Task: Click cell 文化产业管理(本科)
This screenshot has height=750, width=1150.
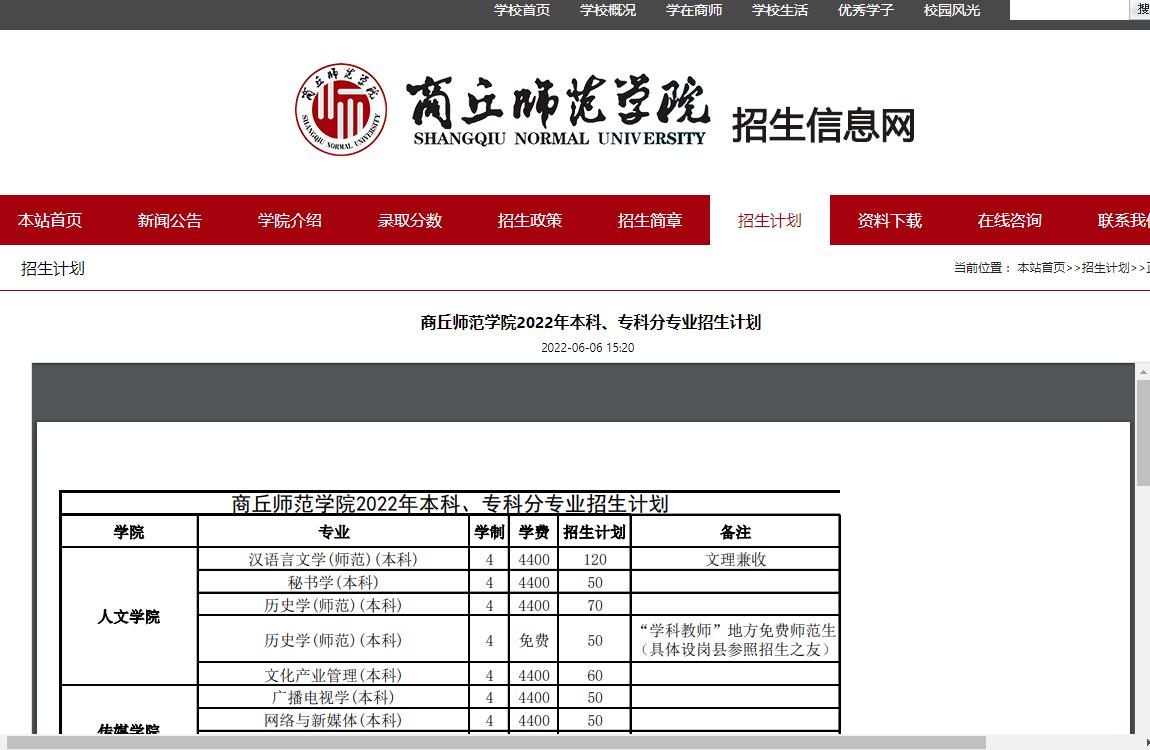Action: click(x=333, y=674)
